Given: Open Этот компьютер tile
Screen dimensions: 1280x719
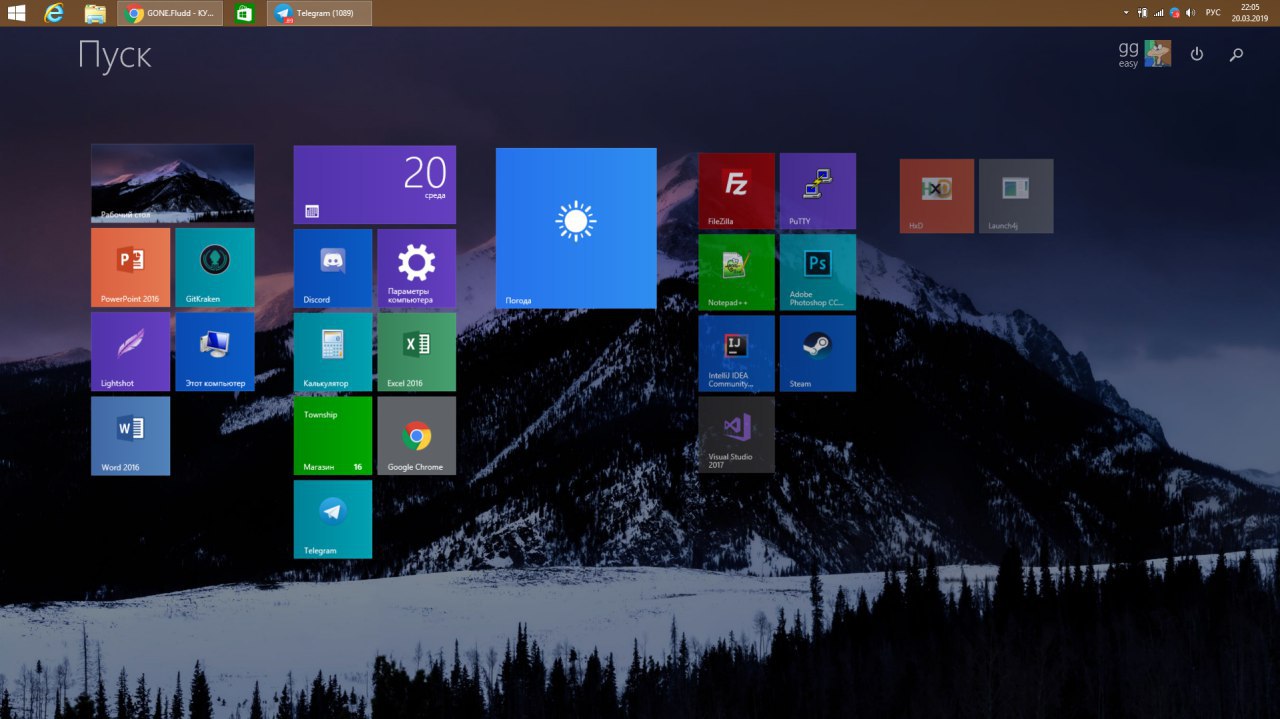Looking at the screenshot, I should (x=214, y=351).
